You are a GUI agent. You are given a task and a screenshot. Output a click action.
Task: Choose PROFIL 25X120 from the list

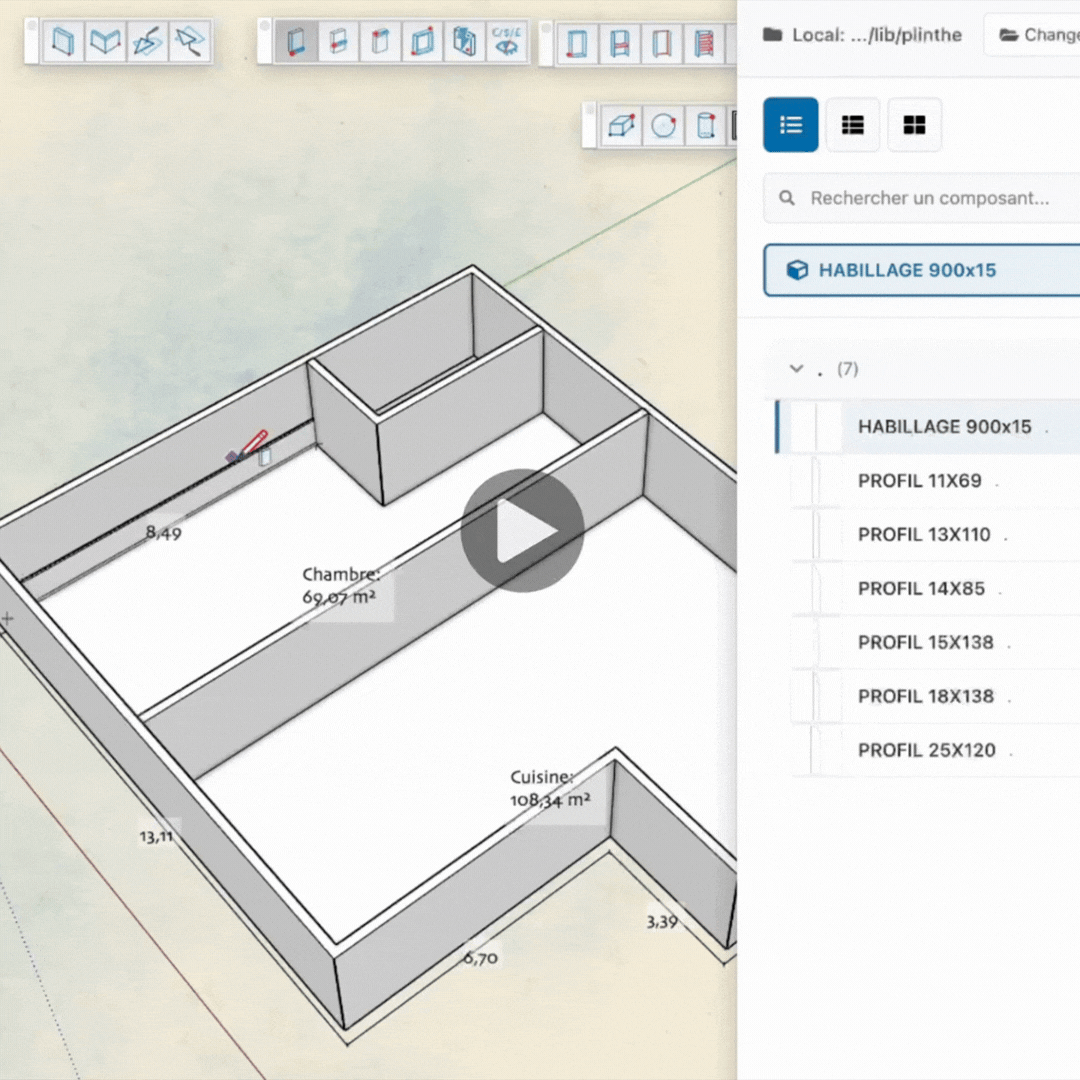point(926,751)
